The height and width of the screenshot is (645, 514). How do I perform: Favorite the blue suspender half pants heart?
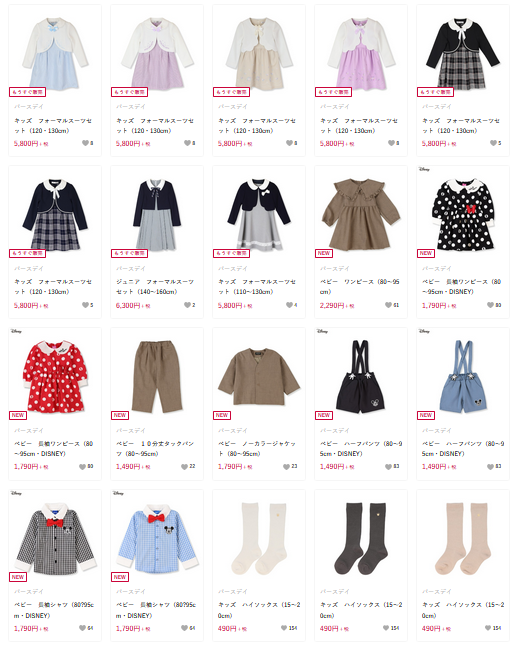tap(490, 466)
